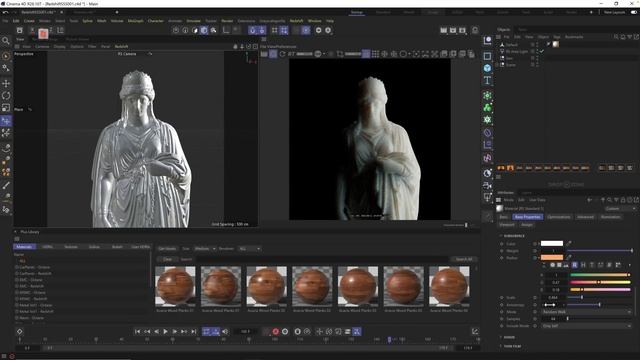
Task: Open the Include Mode dropdown
Action: click(587, 326)
